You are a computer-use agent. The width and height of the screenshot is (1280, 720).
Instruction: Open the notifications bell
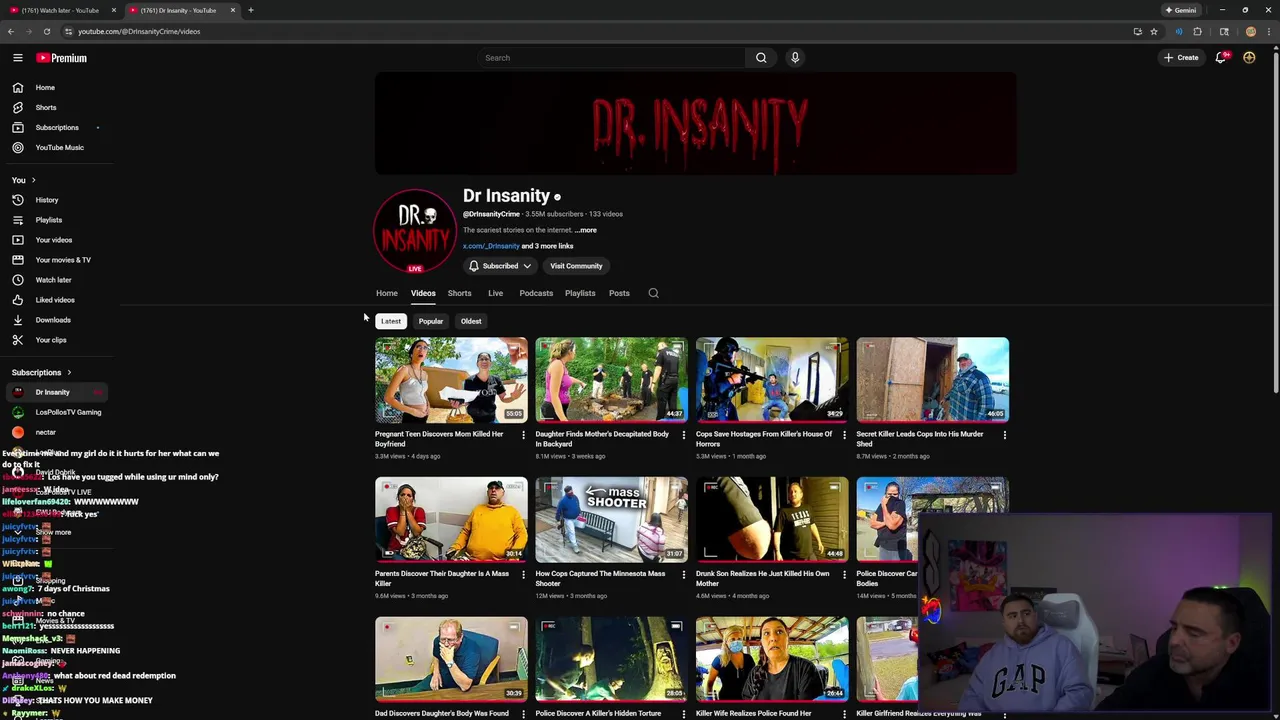coord(1220,58)
